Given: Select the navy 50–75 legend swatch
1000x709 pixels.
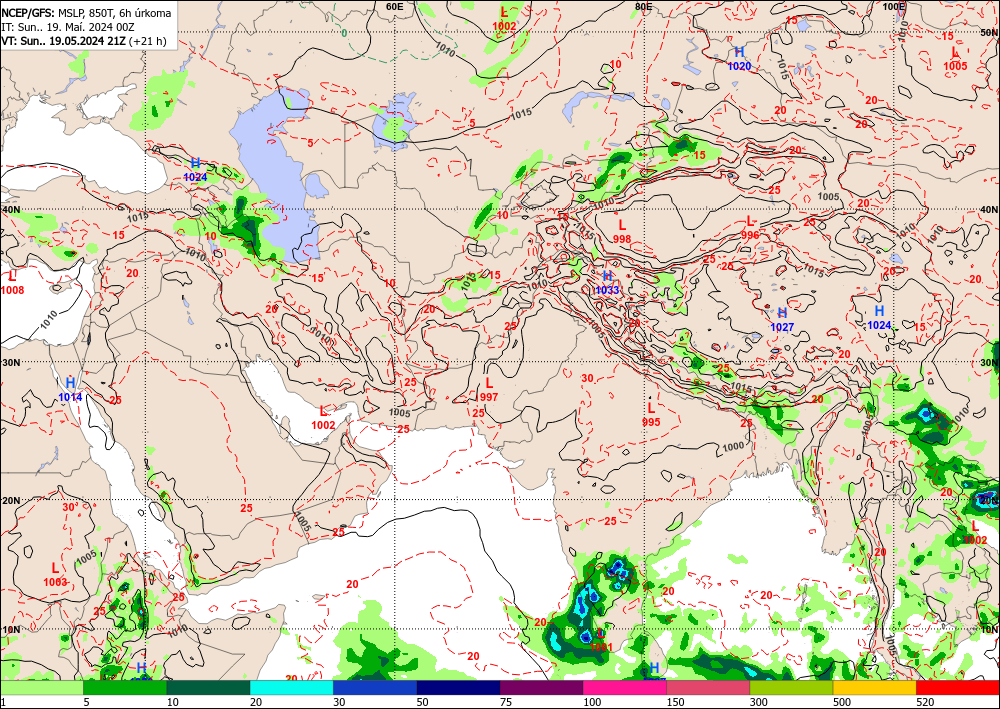Looking at the screenshot, I should tap(458, 688).
